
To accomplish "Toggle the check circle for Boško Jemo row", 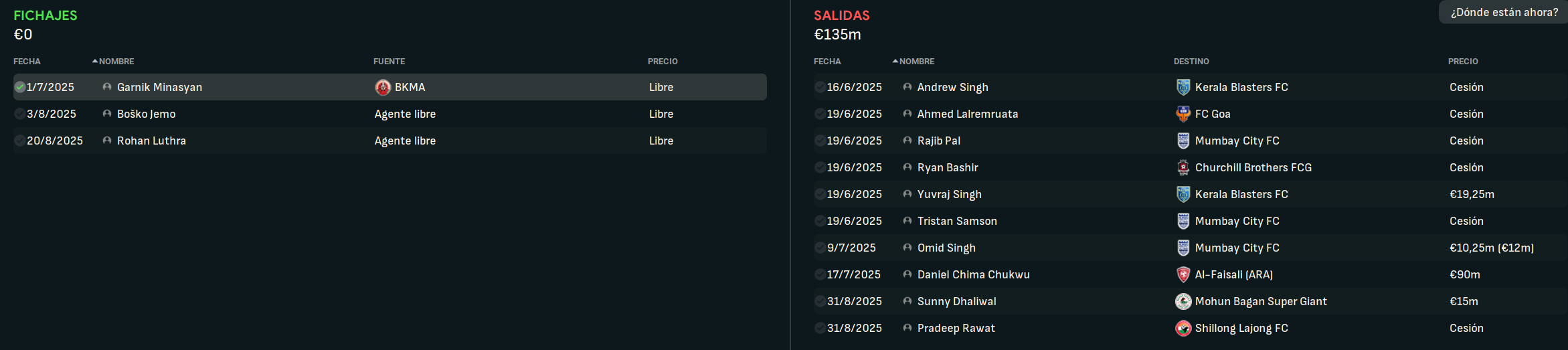I will (x=20, y=114).
